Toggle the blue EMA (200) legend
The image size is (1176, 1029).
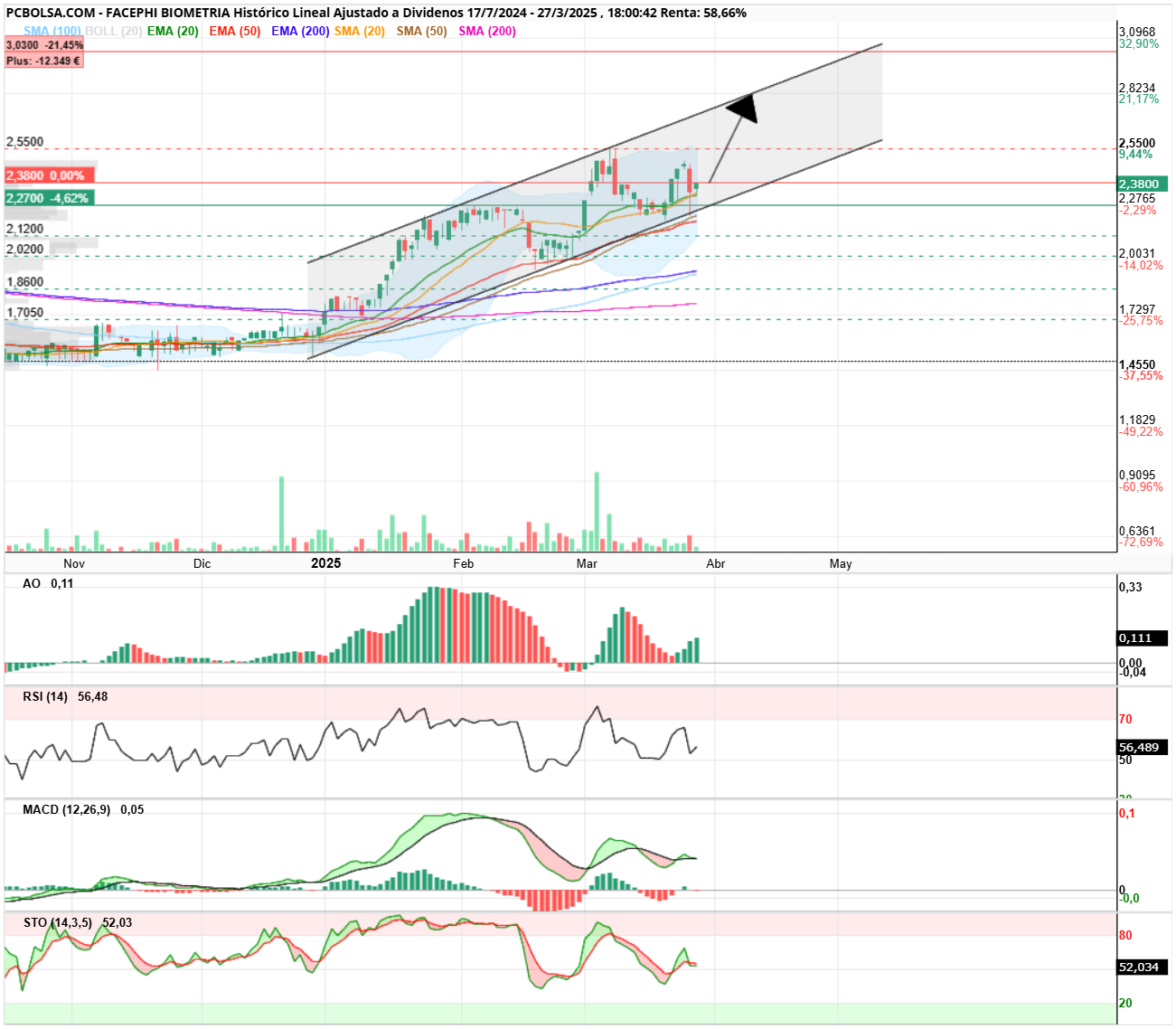(x=300, y=31)
